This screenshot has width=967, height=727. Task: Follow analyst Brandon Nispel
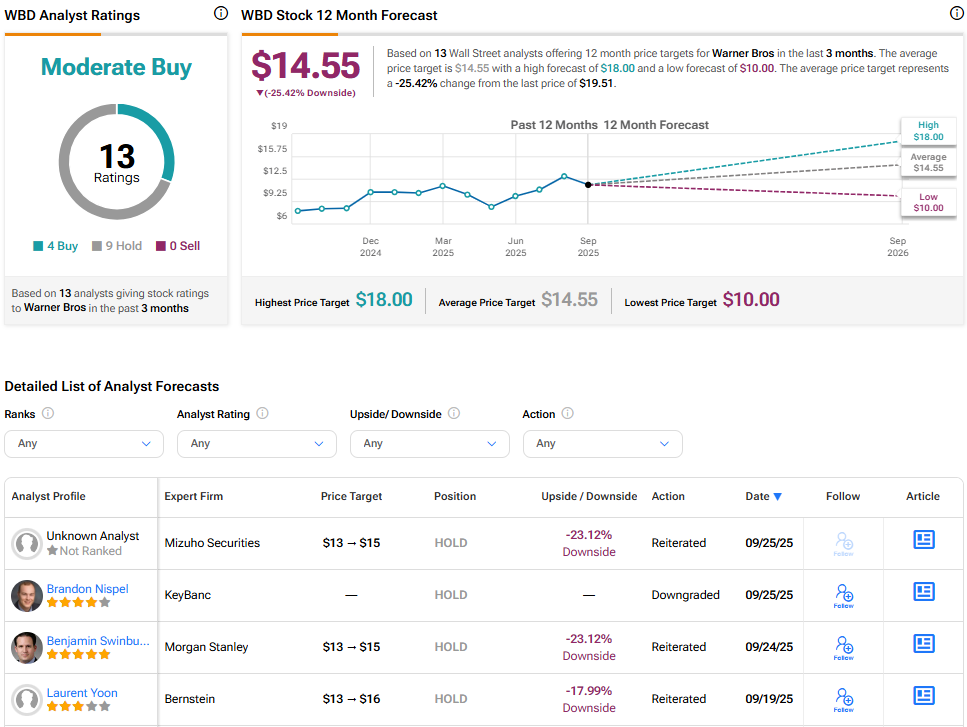click(844, 596)
